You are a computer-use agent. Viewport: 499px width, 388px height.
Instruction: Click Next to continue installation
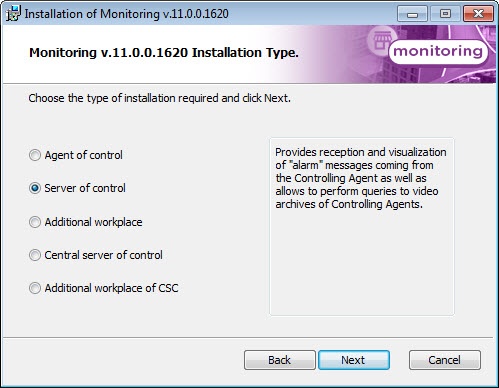pyautogui.click(x=354, y=360)
